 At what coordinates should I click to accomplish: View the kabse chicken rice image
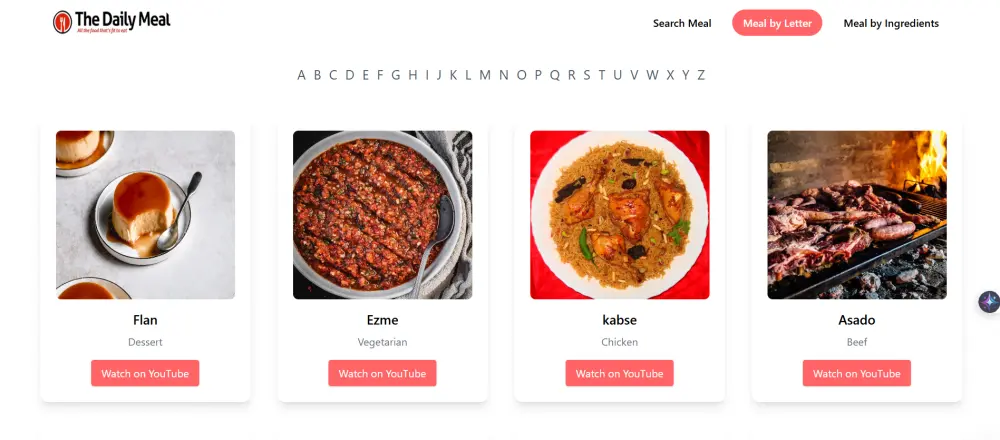619,215
